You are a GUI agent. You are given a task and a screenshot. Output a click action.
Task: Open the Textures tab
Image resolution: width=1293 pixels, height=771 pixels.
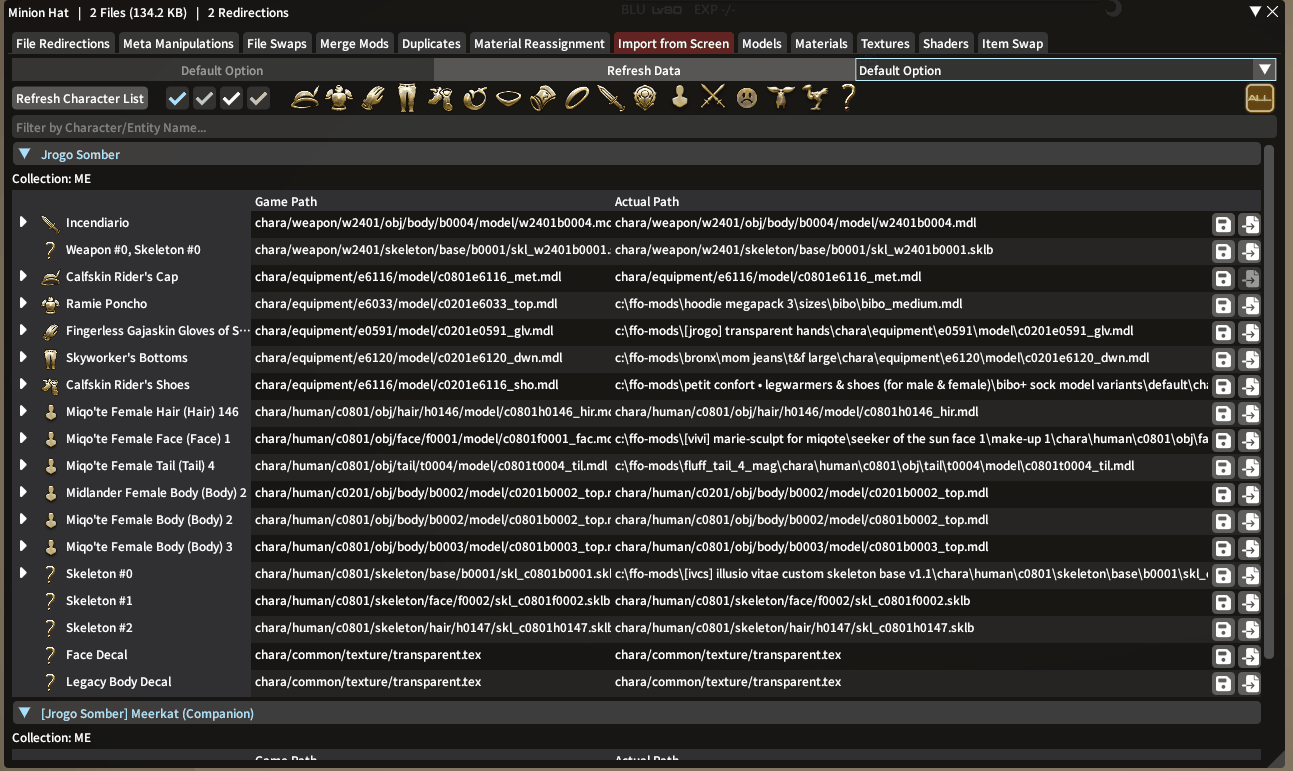click(885, 44)
